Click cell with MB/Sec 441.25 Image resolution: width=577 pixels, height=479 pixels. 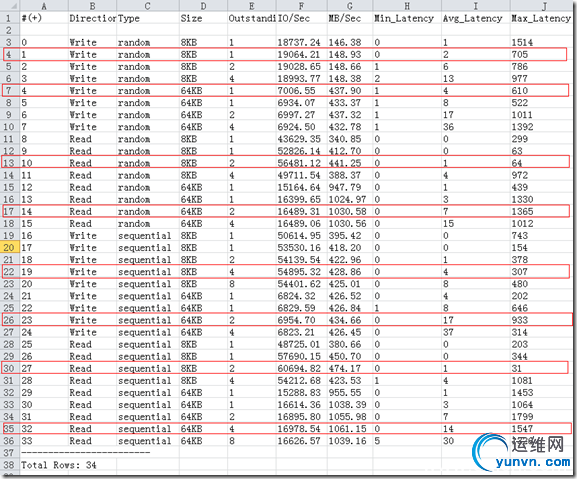pos(350,163)
